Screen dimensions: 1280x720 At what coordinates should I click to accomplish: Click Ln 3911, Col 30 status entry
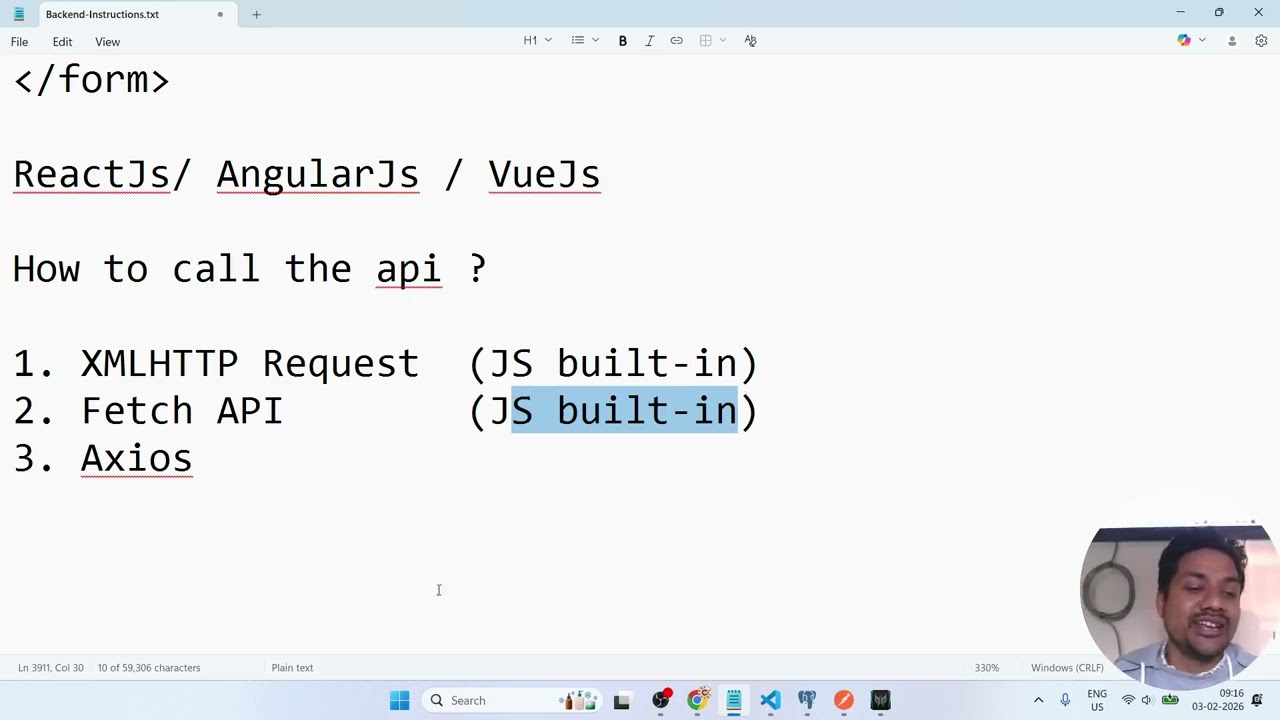pos(51,668)
